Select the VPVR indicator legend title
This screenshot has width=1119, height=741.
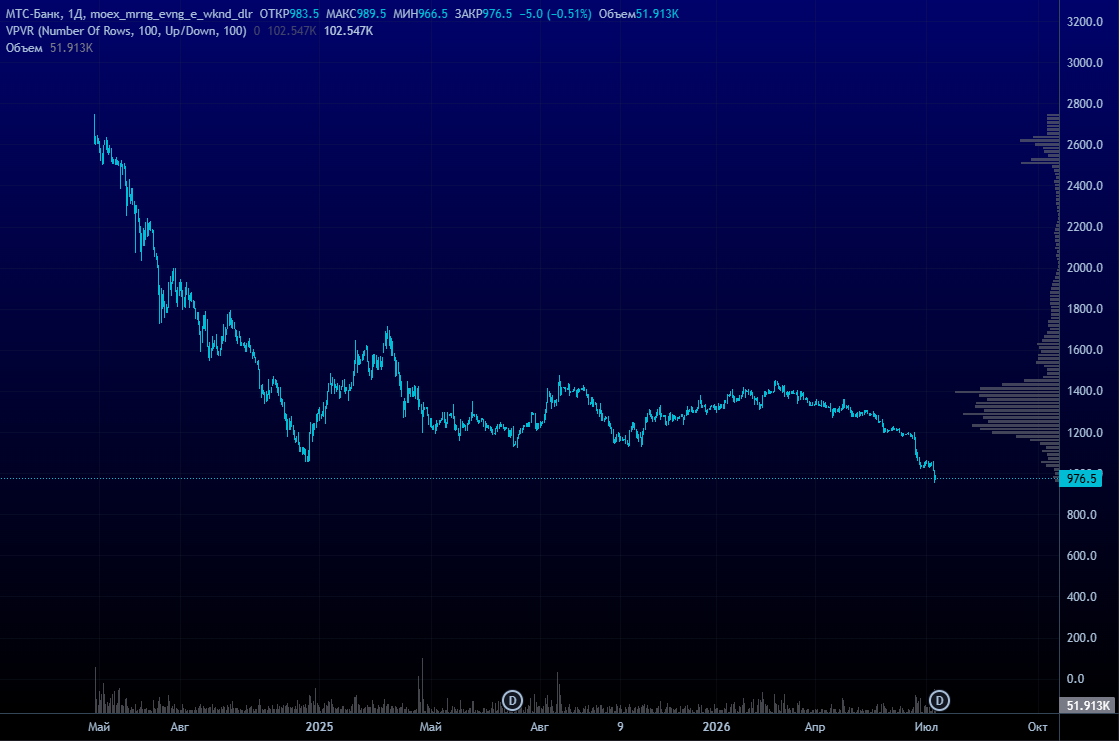point(126,31)
